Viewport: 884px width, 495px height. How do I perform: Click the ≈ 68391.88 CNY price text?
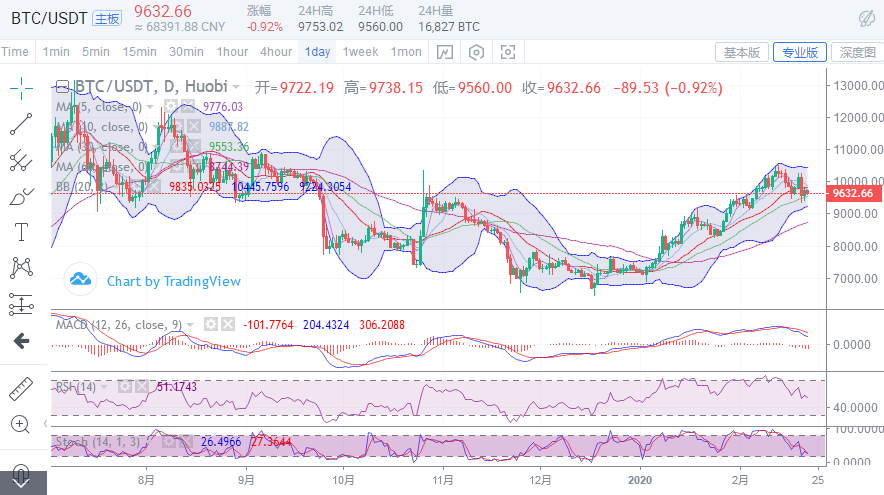tap(180, 26)
